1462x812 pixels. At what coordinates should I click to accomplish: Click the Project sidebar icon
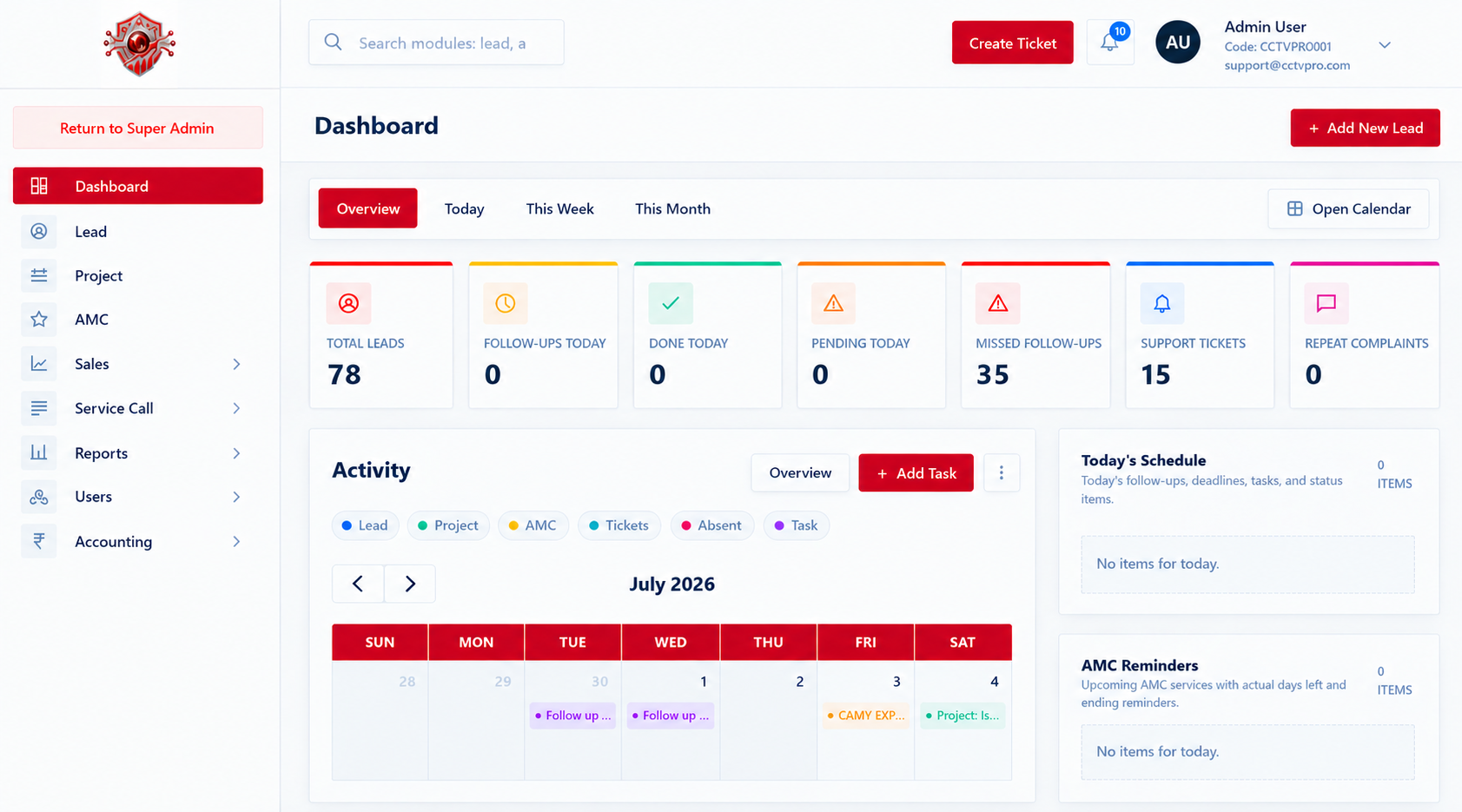pyautogui.click(x=39, y=275)
